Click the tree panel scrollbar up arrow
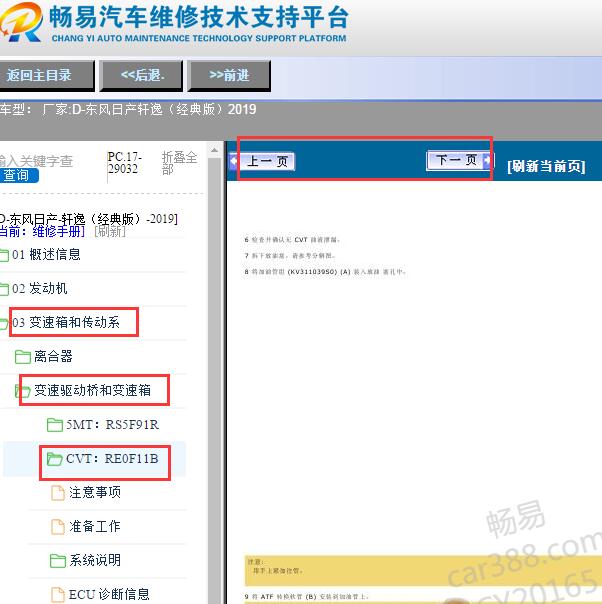This screenshot has height=604, width=602. pyautogui.click(x=215, y=151)
